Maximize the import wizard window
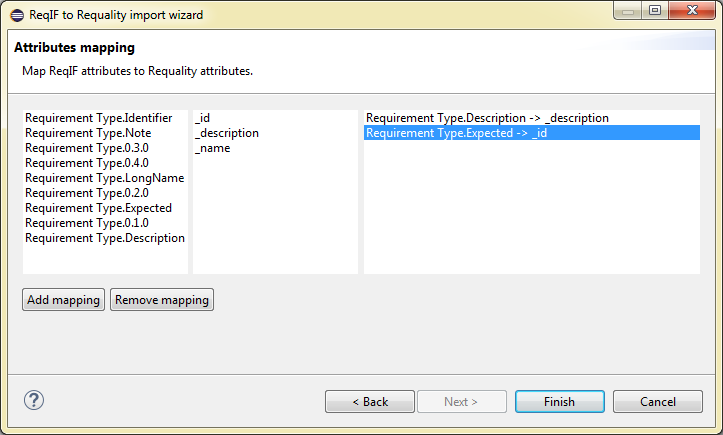Screen dimensions: 723x435 (655, 10)
